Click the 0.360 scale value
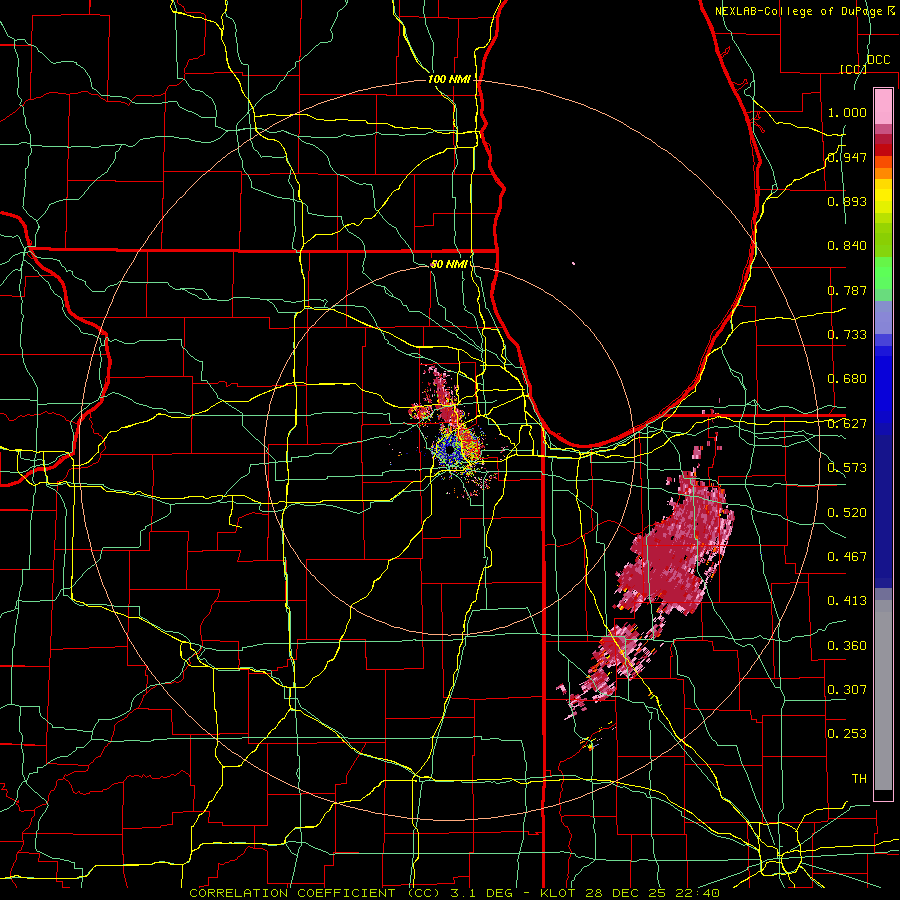Screen dimensions: 900x900 847,646
